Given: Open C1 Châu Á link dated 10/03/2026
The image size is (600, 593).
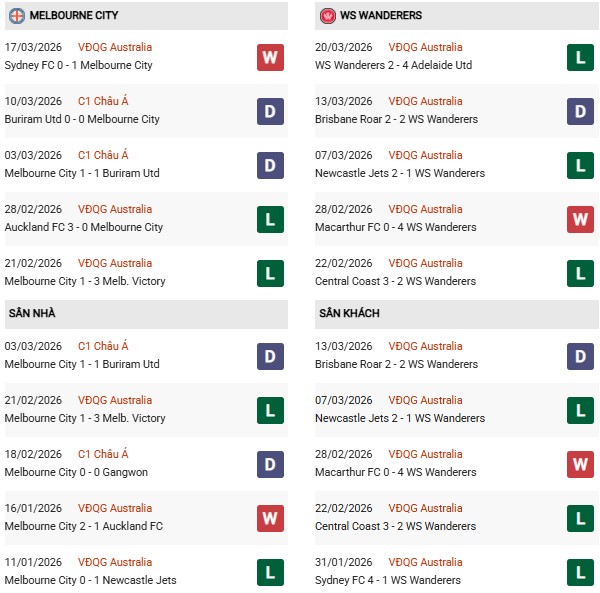Looking at the screenshot, I should pyautogui.click(x=103, y=101).
